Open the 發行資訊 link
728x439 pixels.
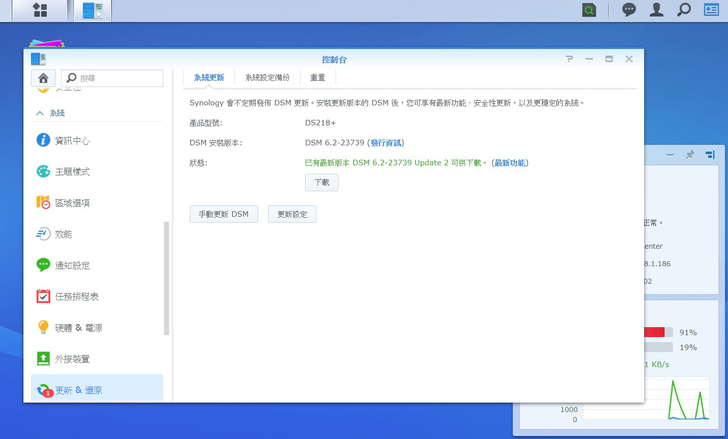pos(388,143)
